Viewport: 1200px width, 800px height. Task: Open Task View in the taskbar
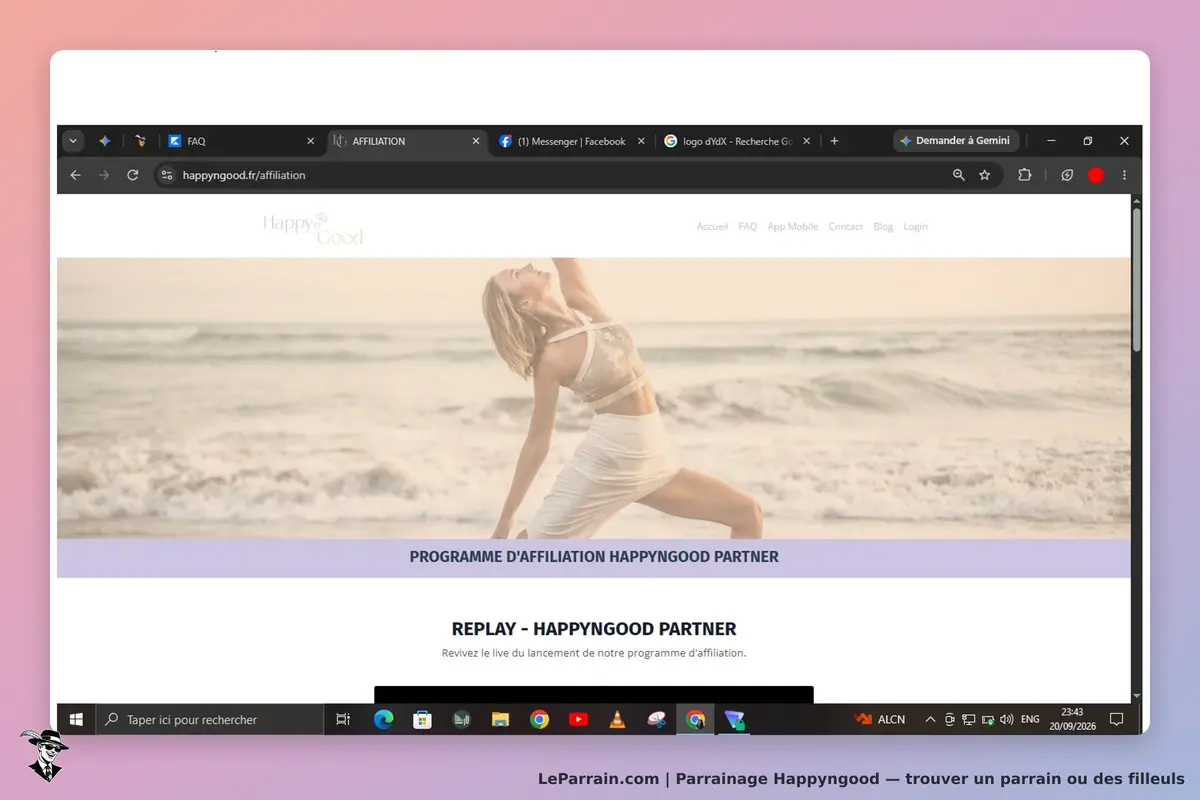pos(343,719)
